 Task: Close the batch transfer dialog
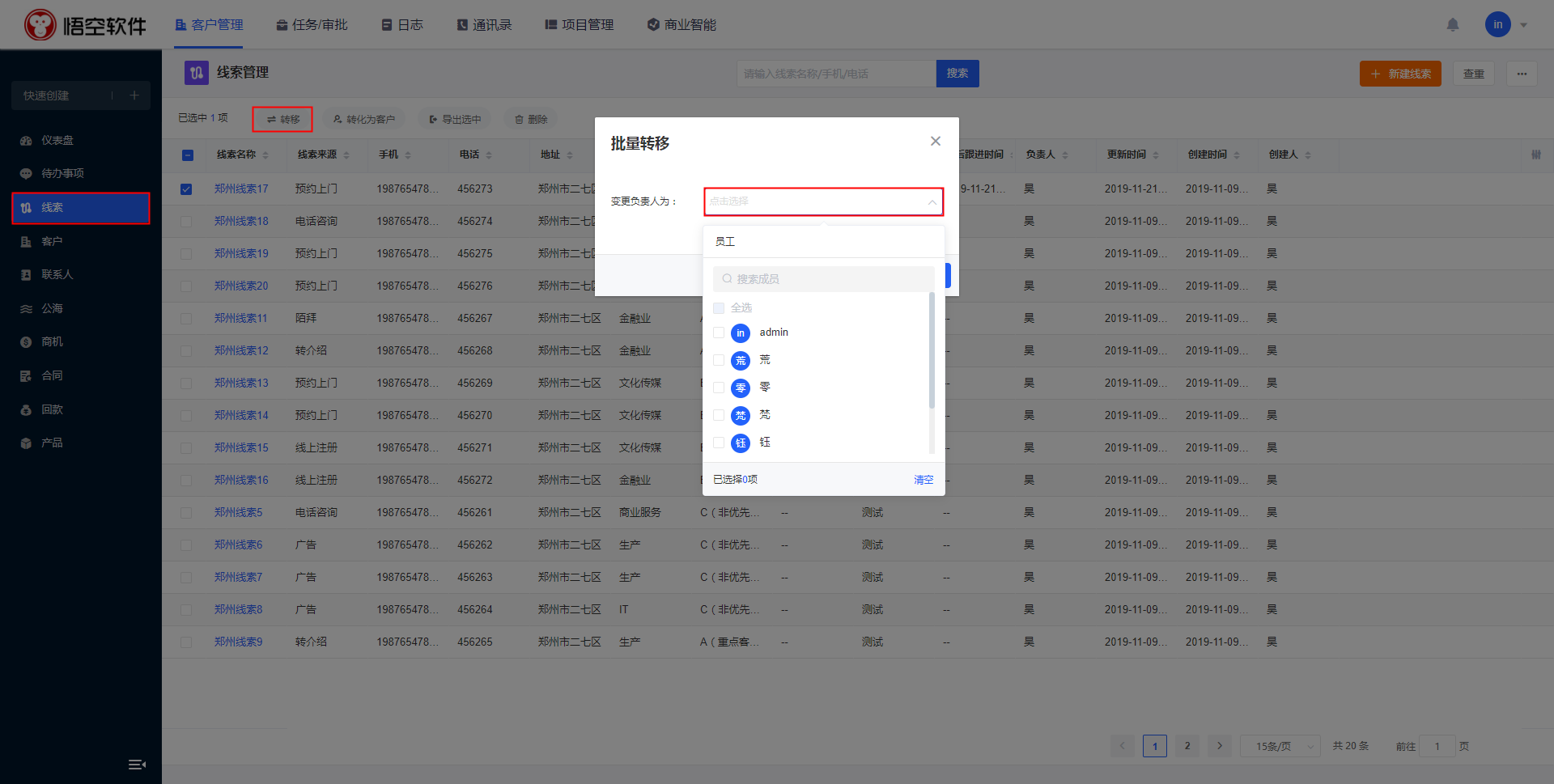point(935,142)
